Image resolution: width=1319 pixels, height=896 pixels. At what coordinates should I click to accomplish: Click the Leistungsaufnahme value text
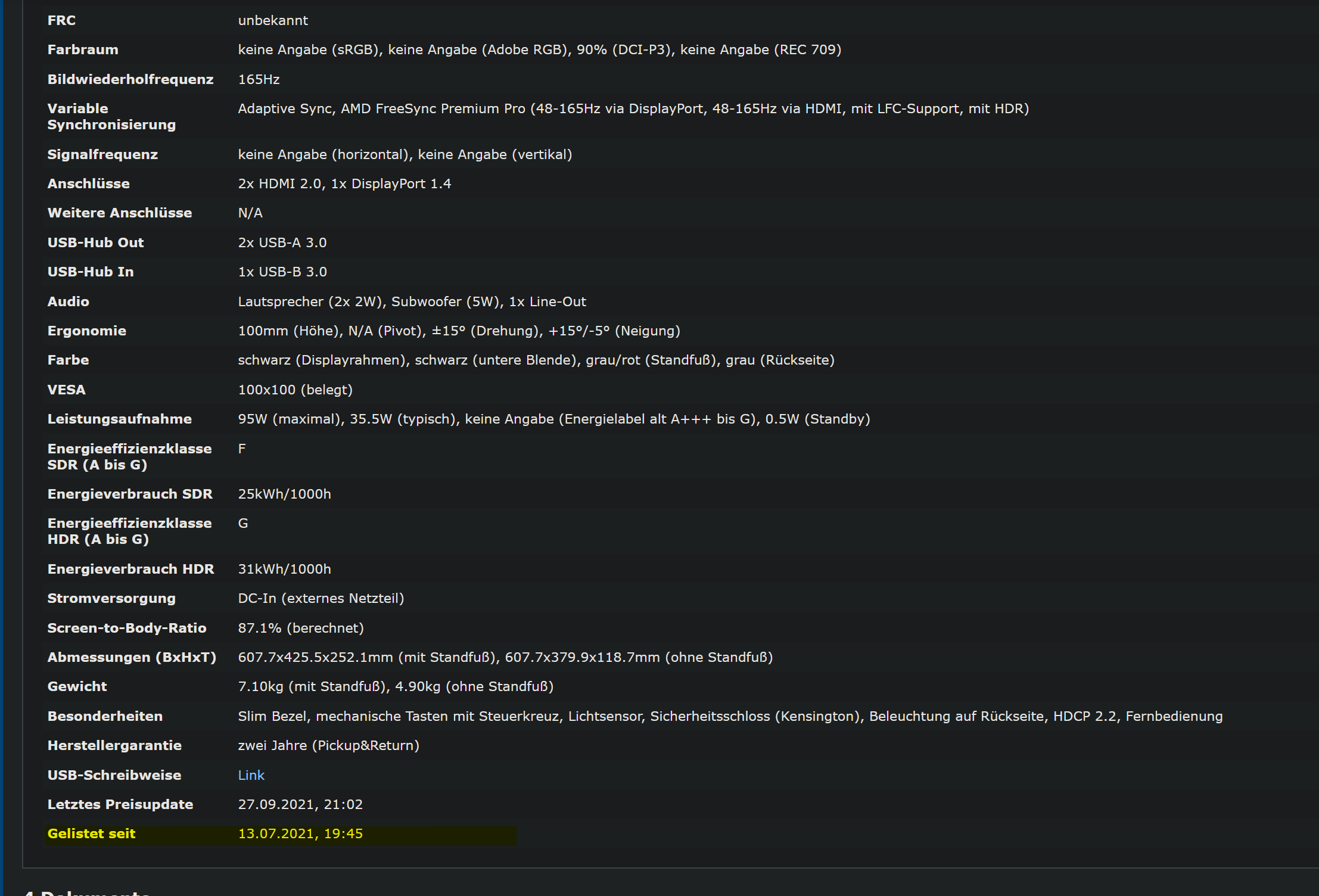click(553, 419)
